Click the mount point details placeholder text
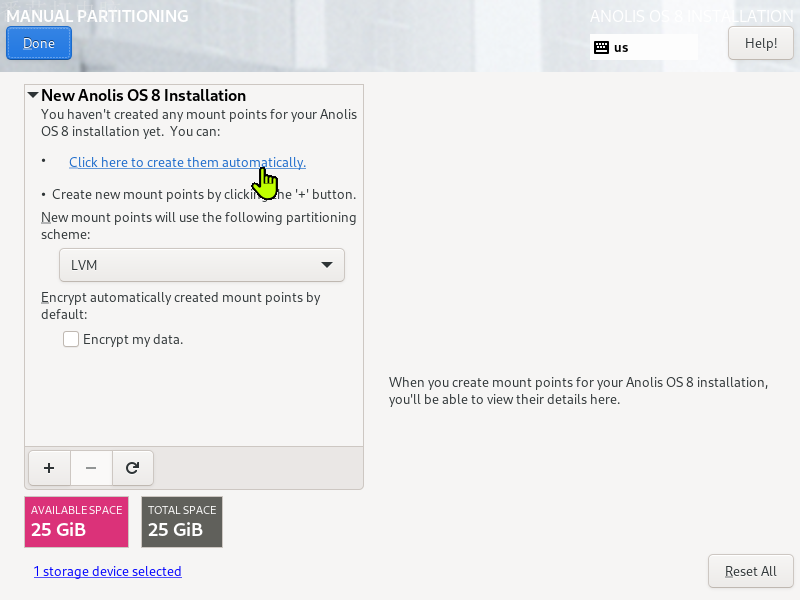Viewport: 800px width, 600px height. [578, 391]
